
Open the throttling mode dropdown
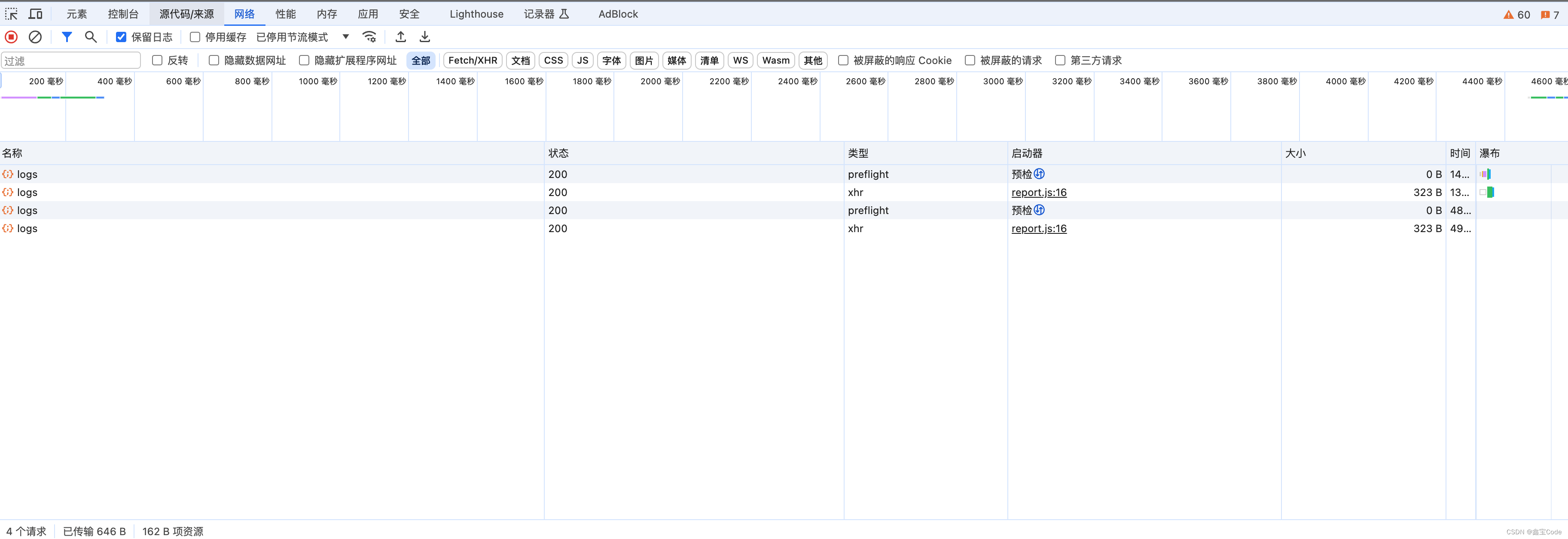point(302,37)
